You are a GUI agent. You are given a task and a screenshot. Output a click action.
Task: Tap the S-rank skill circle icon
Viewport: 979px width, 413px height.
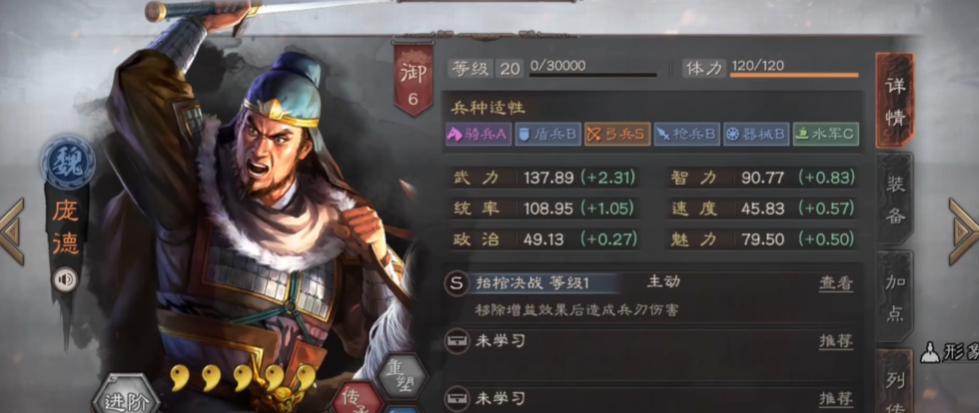[x=457, y=283]
